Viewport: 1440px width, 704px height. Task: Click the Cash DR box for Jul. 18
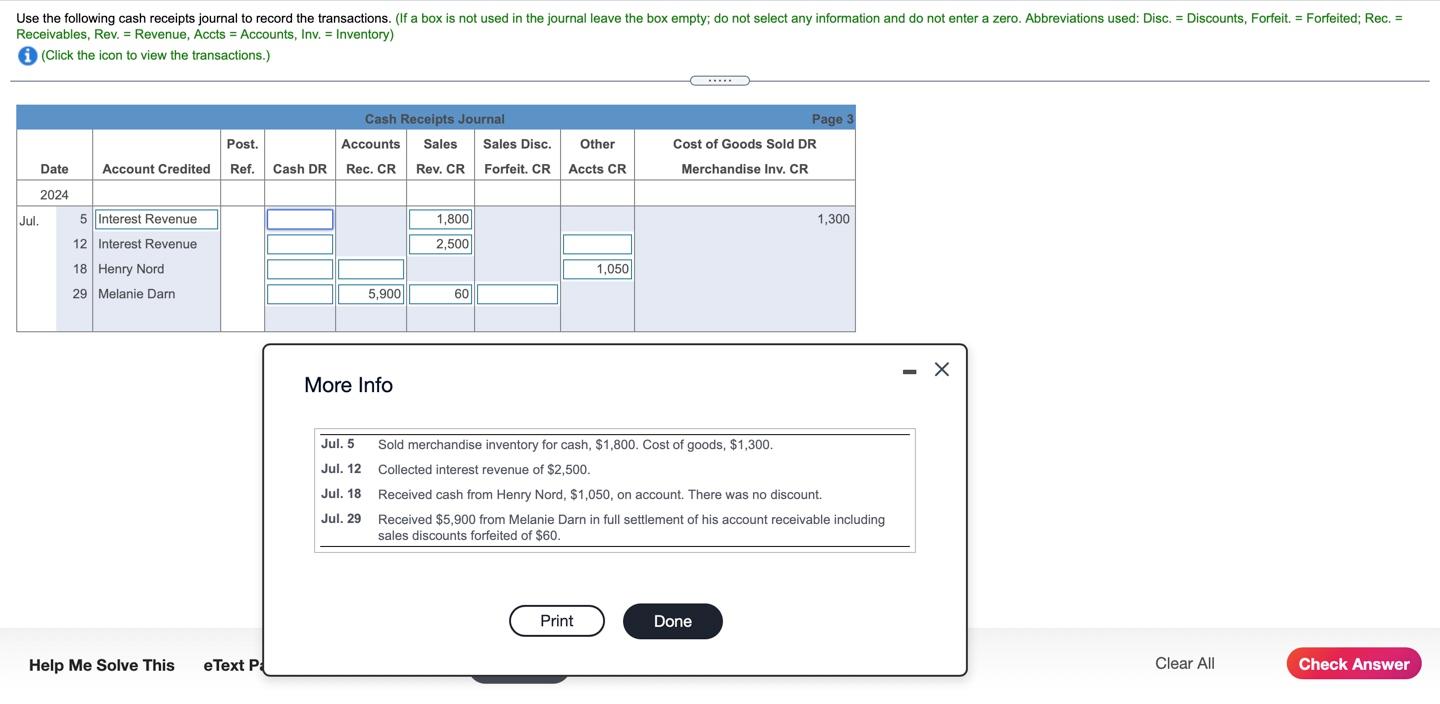[x=299, y=268]
